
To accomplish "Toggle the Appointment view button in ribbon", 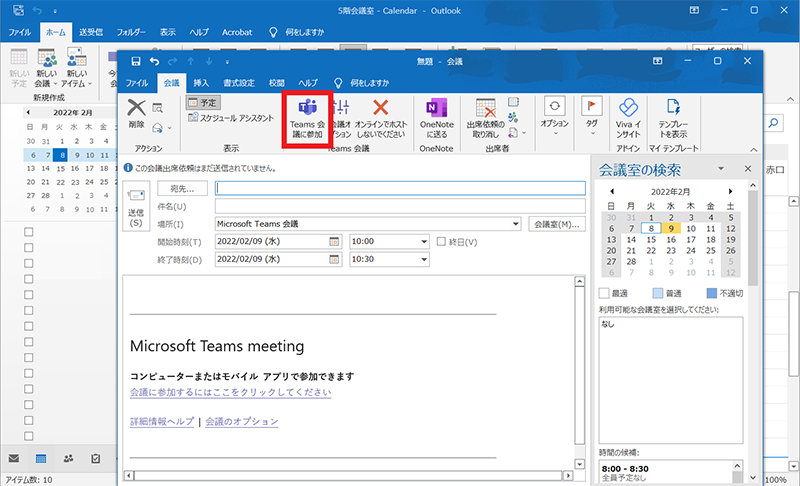I will [x=203, y=103].
